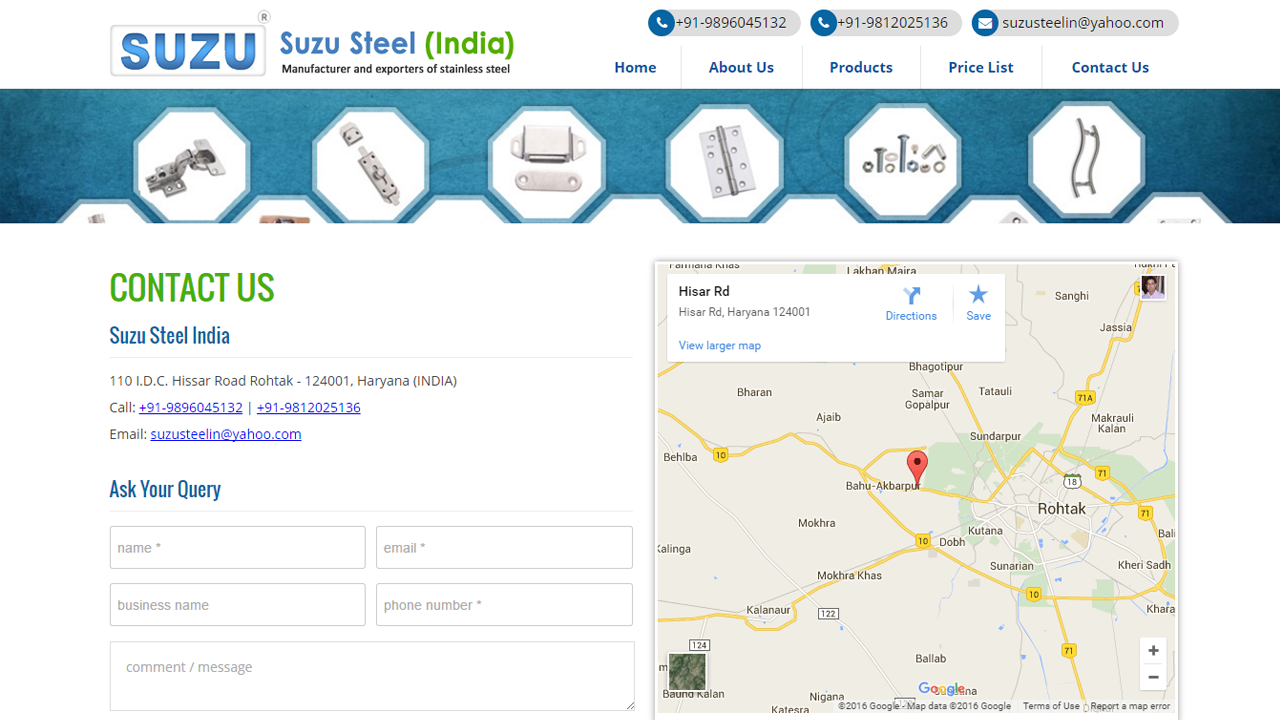Image resolution: width=1280 pixels, height=720 pixels.
Task: Click the screws and bolts product image
Action: (x=902, y=162)
